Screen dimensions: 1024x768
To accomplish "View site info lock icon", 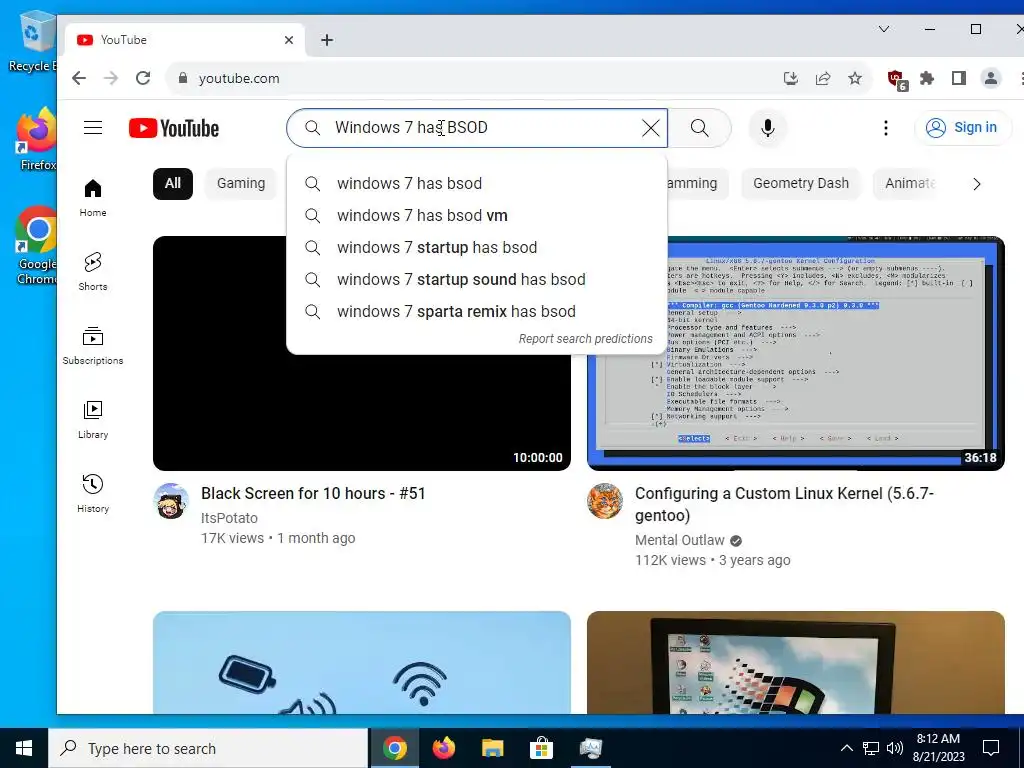I will (x=183, y=78).
